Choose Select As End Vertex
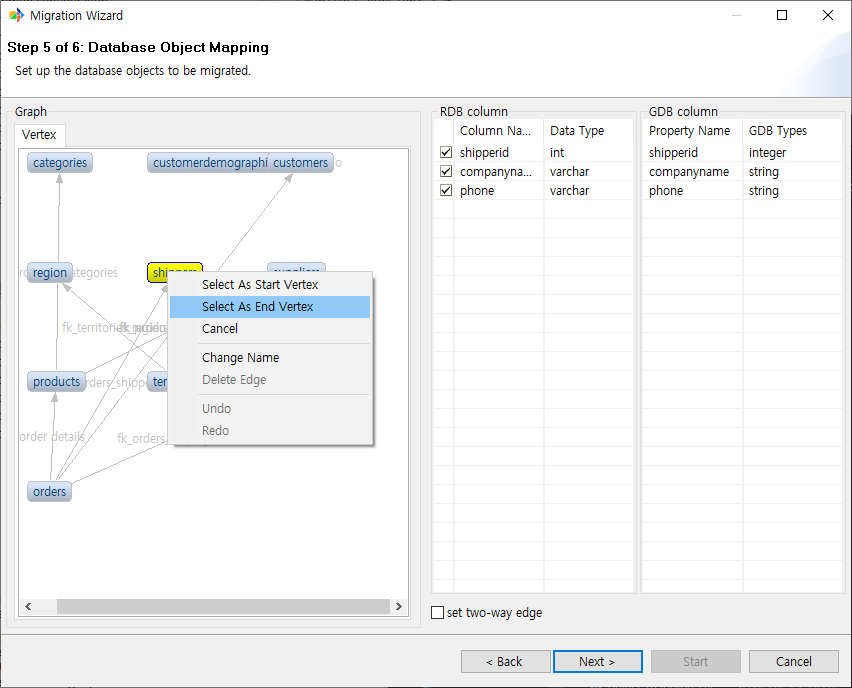The height and width of the screenshot is (688, 852). point(258,307)
